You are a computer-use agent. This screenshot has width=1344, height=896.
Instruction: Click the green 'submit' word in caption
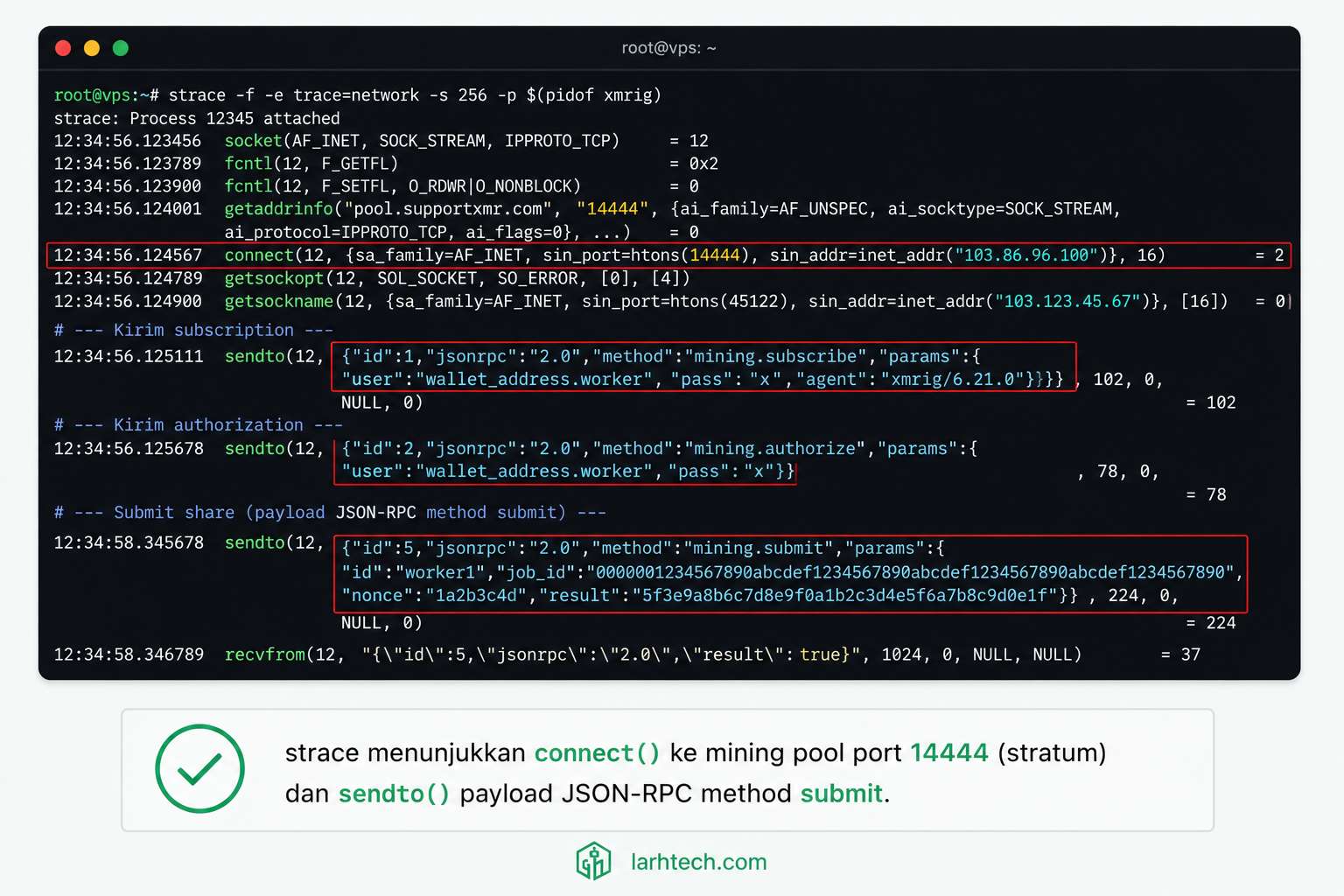[x=842, y=794]
